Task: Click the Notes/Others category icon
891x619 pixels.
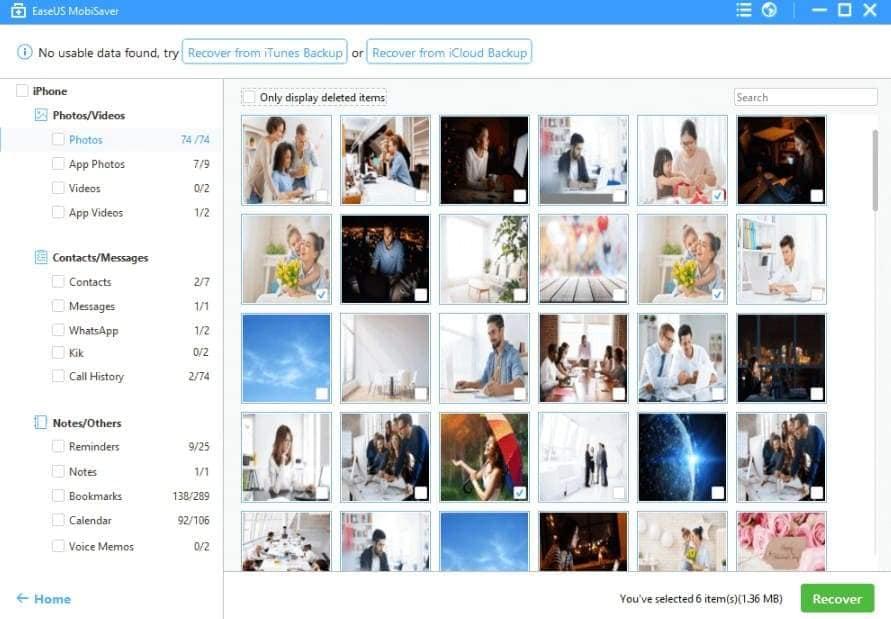Action: click(41, 422)
